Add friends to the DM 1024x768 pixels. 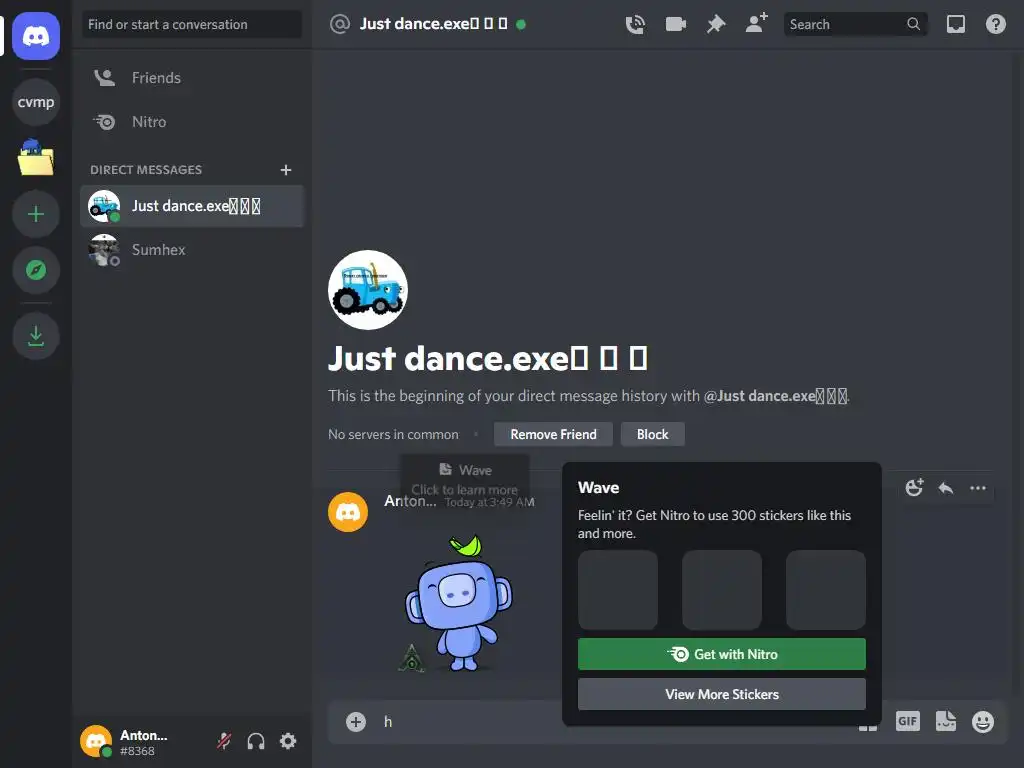coord(757,24)
